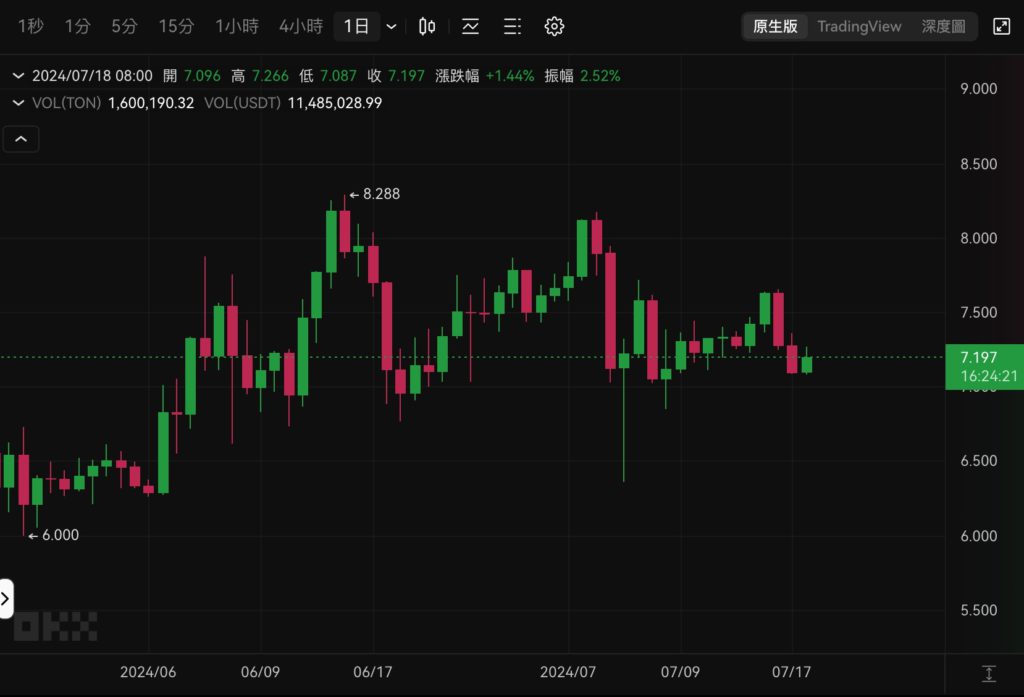The height and width of the screenshot is (697, 1024).
Task: Select the 4小時 timeframe
Action: click(x=300, y=26)
